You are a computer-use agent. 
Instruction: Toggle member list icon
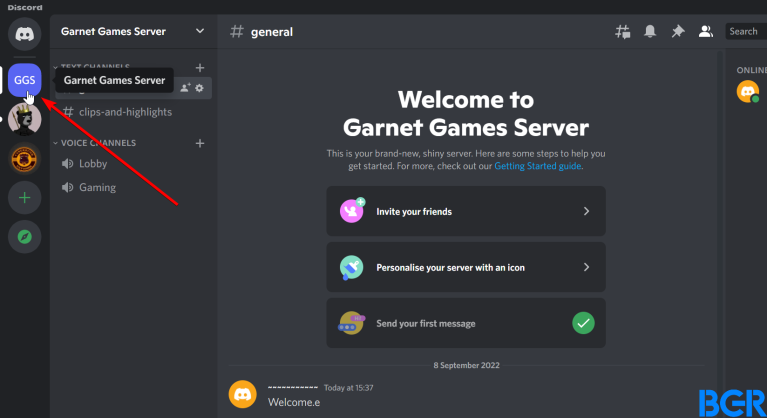705,32
